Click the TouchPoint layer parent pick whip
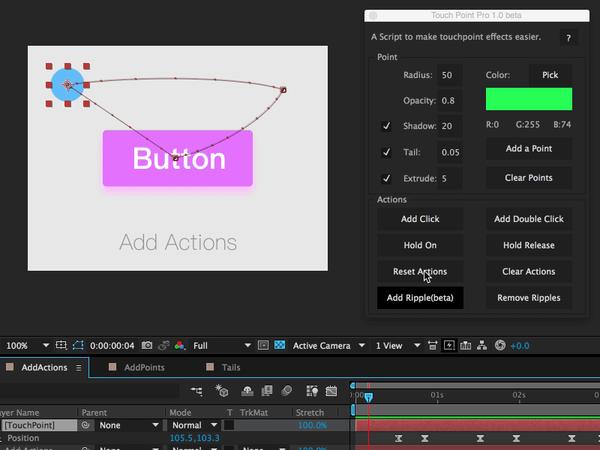The height and width of the screenshot is (450, 600). pyautogui.click(x=86, y=425)
